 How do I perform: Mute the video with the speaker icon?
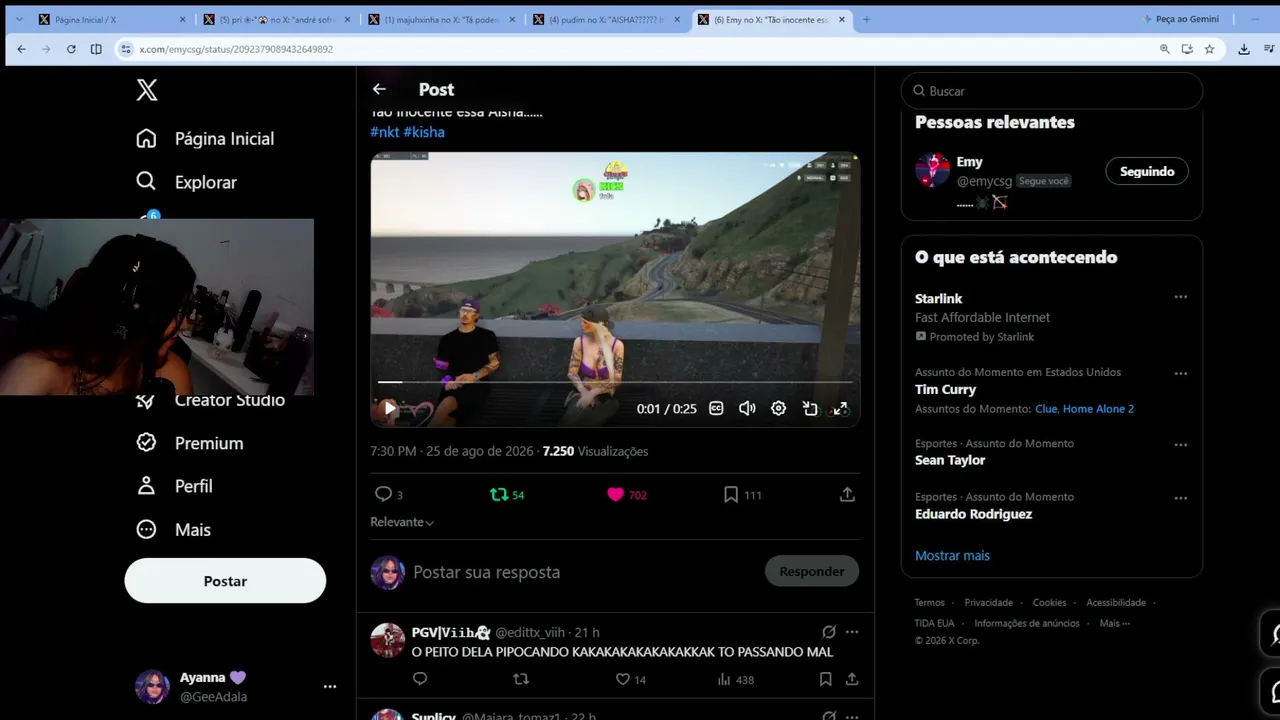747,408
